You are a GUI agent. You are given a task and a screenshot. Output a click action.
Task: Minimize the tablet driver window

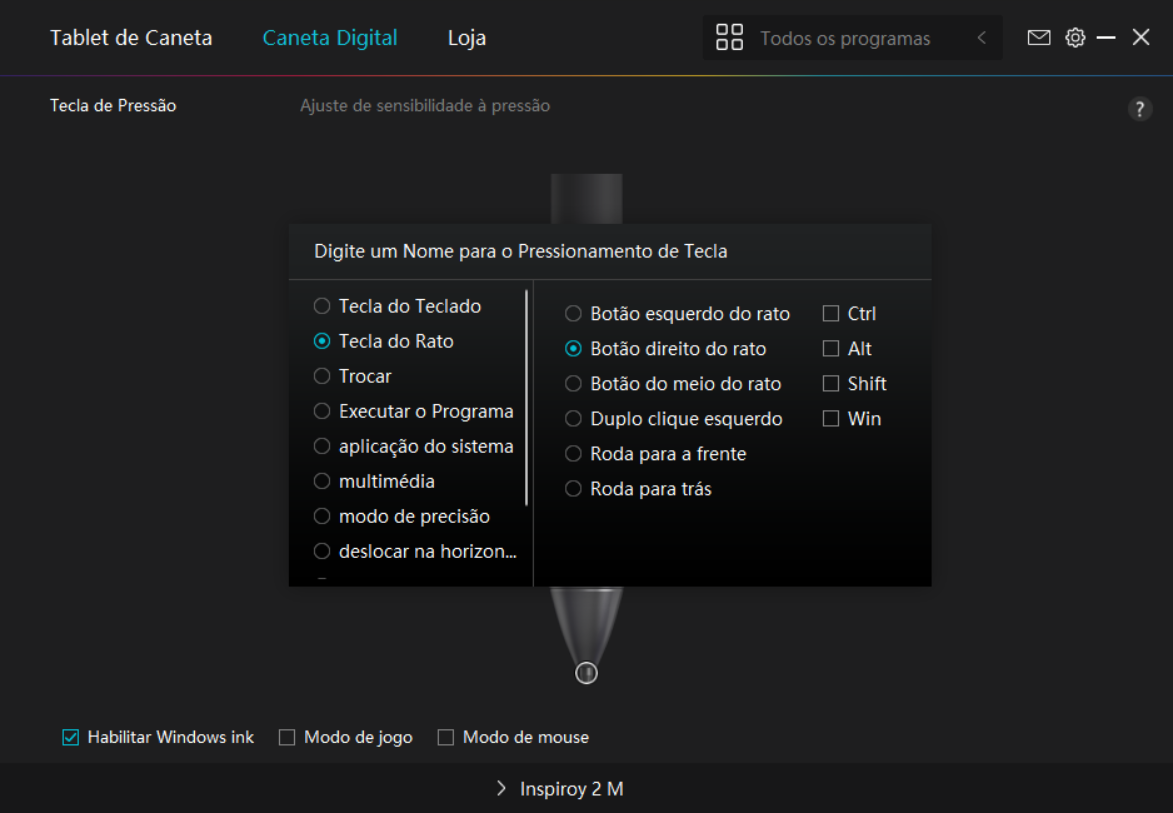pyautogui.click(x=1106, y=38)
